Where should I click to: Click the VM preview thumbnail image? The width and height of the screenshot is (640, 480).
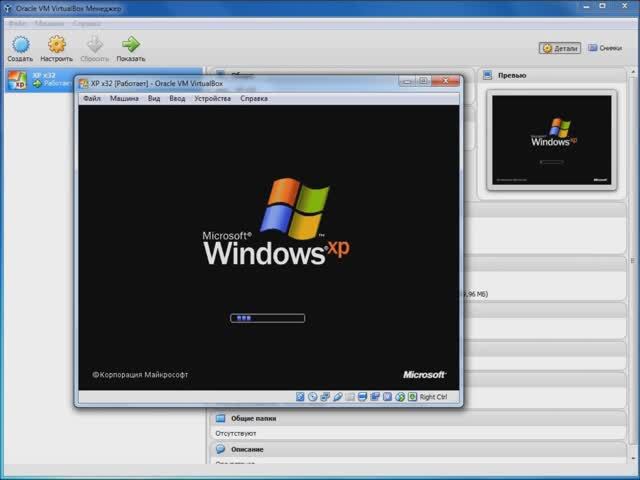tap(552, 140)
